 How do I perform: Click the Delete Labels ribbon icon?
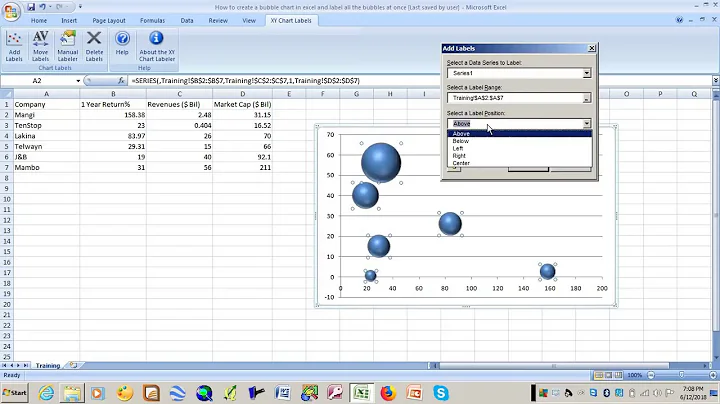pos(94,46)
